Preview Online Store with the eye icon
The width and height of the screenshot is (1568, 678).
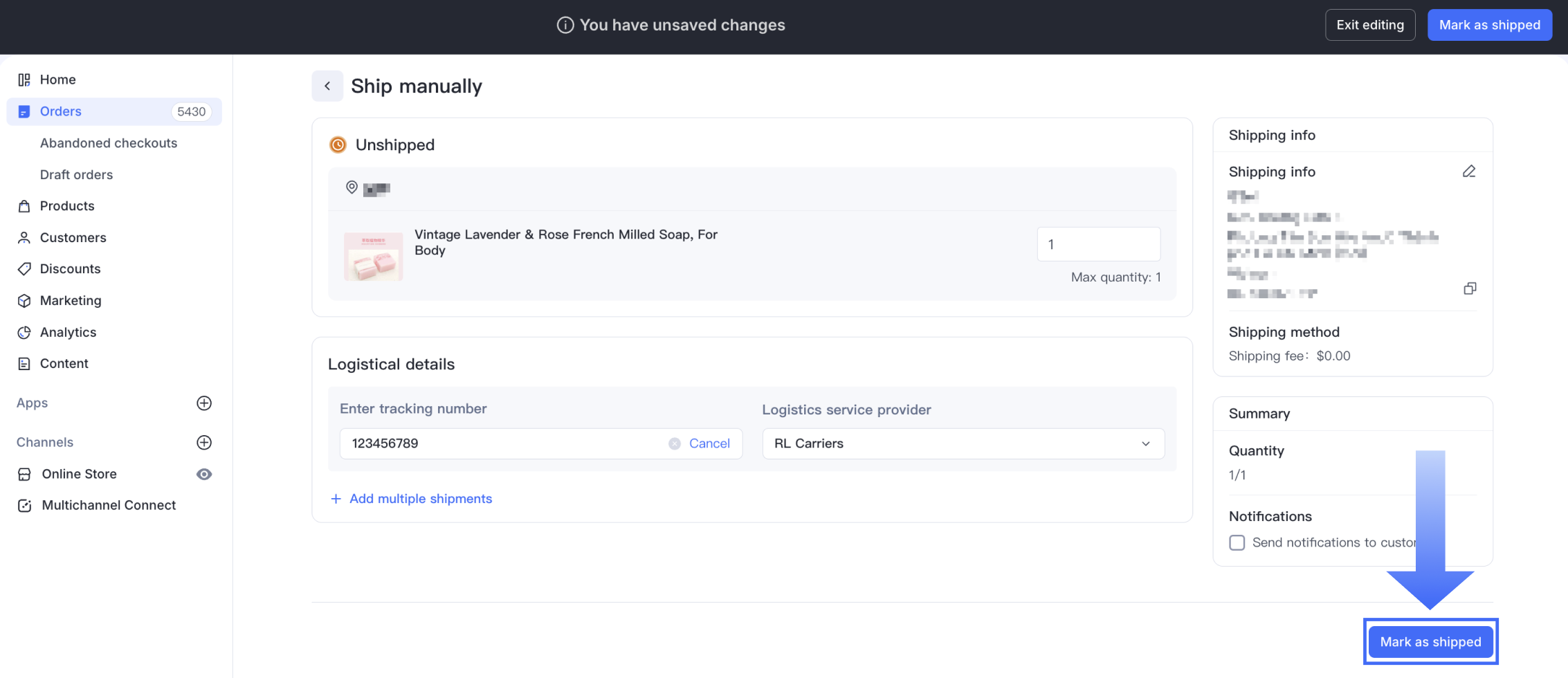204,475
